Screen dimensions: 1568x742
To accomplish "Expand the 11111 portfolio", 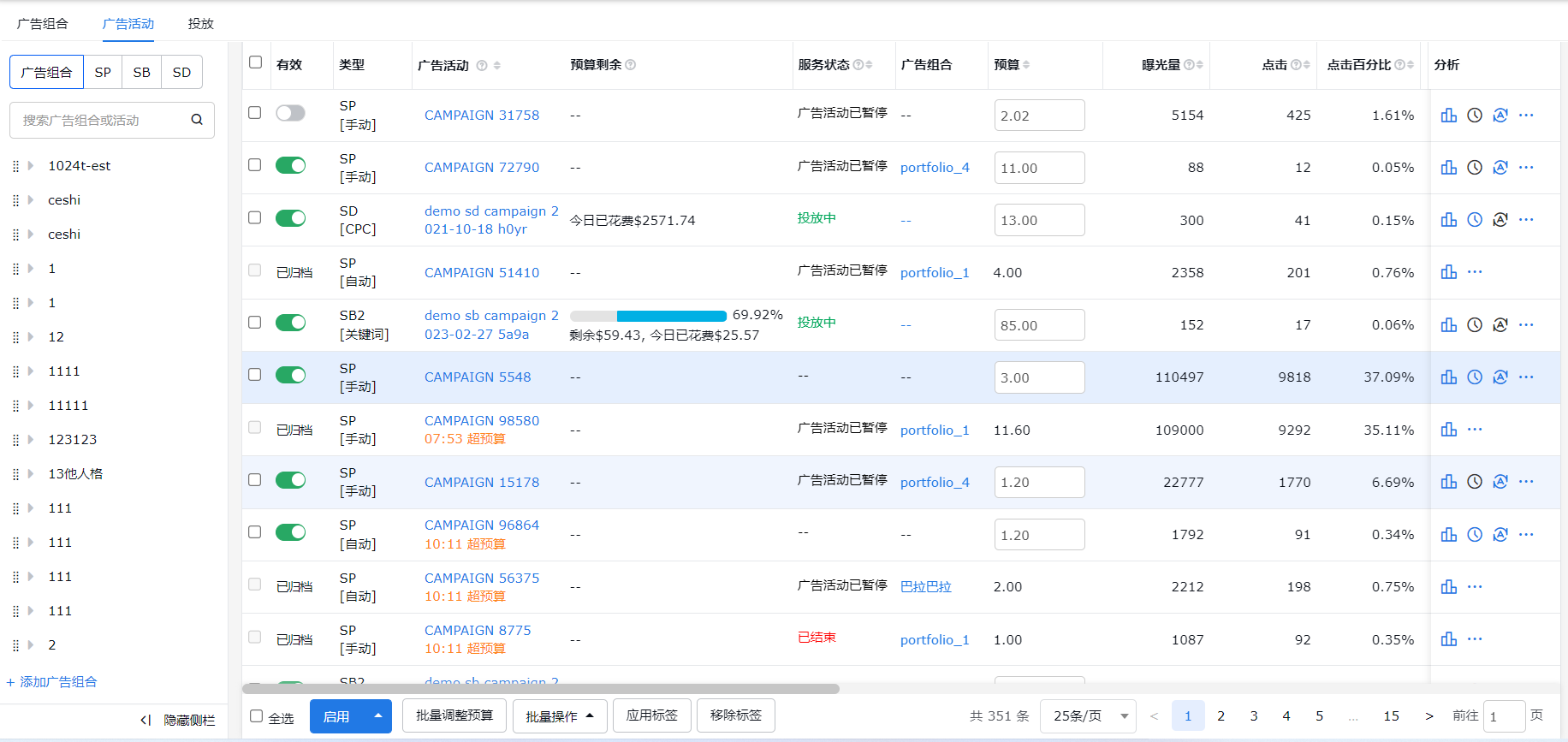I will point(31,406).
